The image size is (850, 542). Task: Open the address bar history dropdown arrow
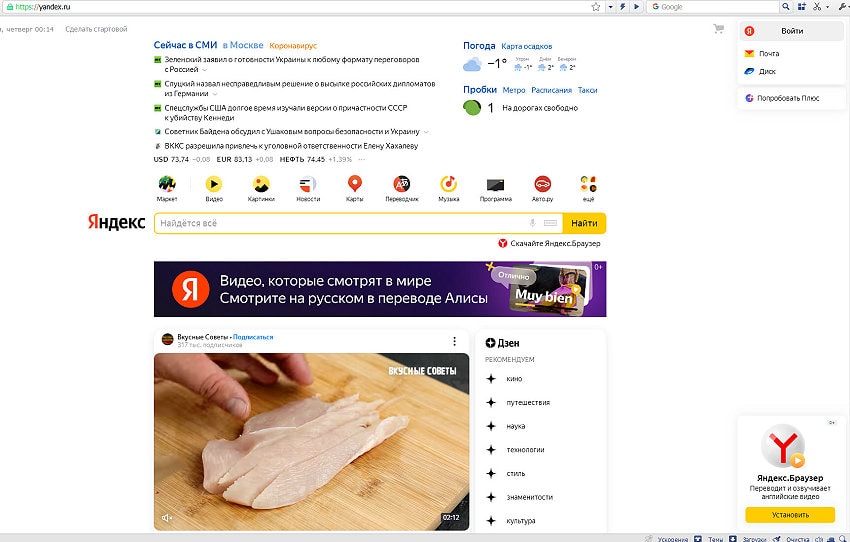pos(610,7)
